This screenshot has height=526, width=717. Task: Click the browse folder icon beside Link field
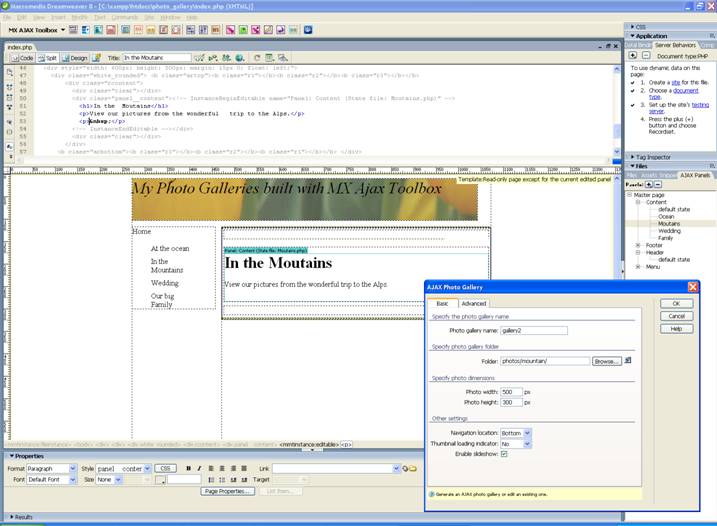[412, 469]
